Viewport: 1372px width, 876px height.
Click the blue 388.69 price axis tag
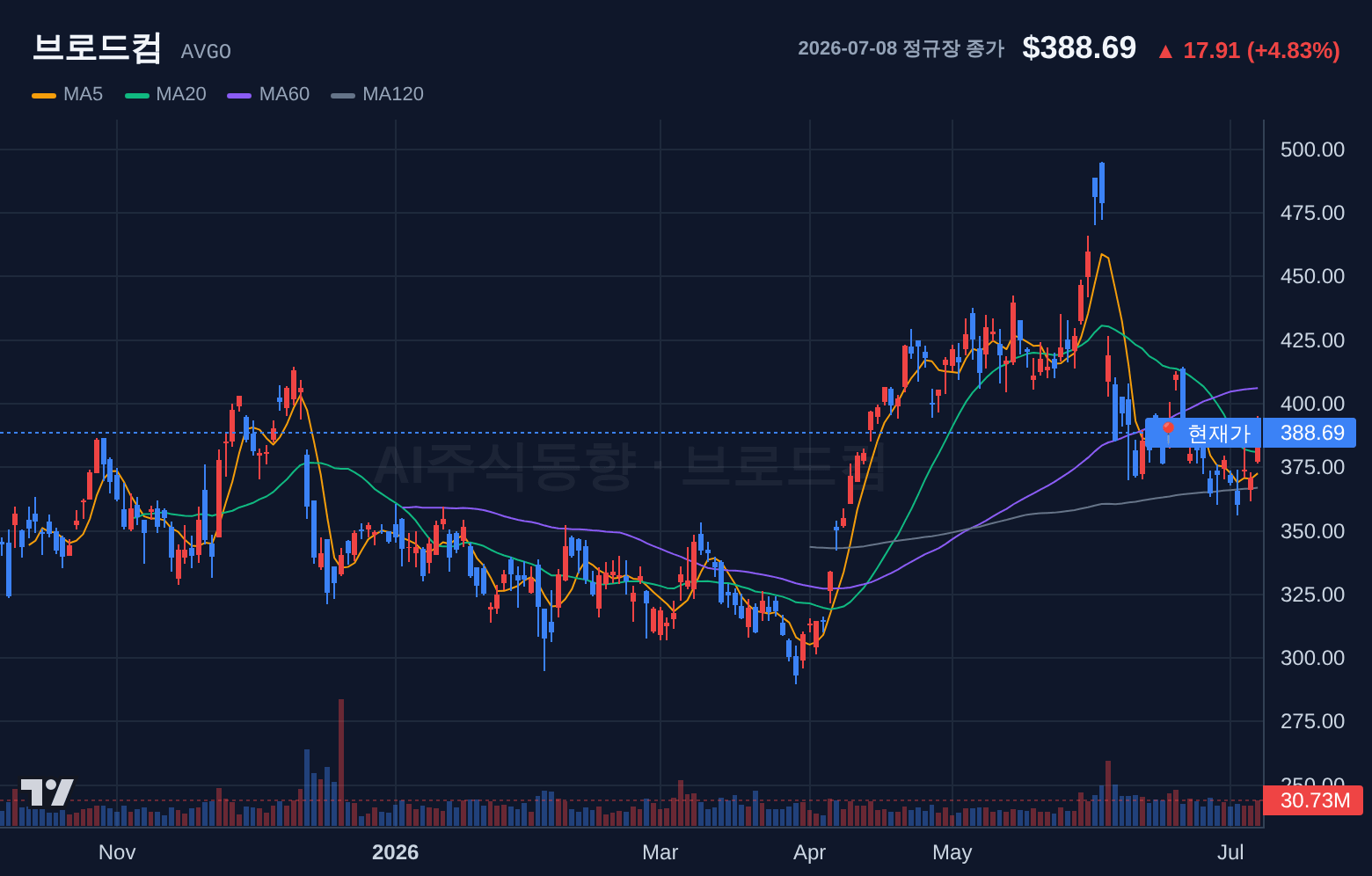click(1310, 433)
